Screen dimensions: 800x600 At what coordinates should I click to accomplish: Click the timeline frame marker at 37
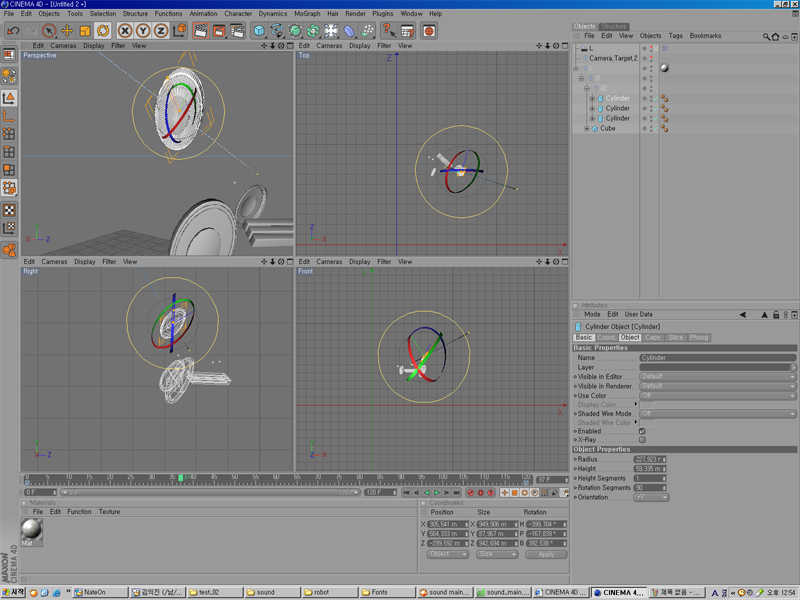pyautogui.click(x=181, y=478)
